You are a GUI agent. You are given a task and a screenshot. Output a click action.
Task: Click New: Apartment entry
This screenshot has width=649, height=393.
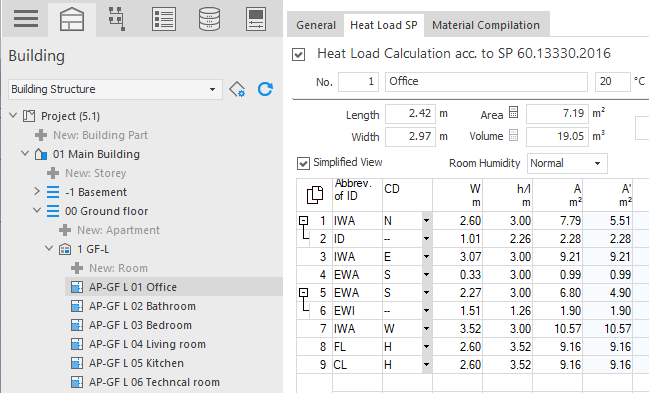118,230
